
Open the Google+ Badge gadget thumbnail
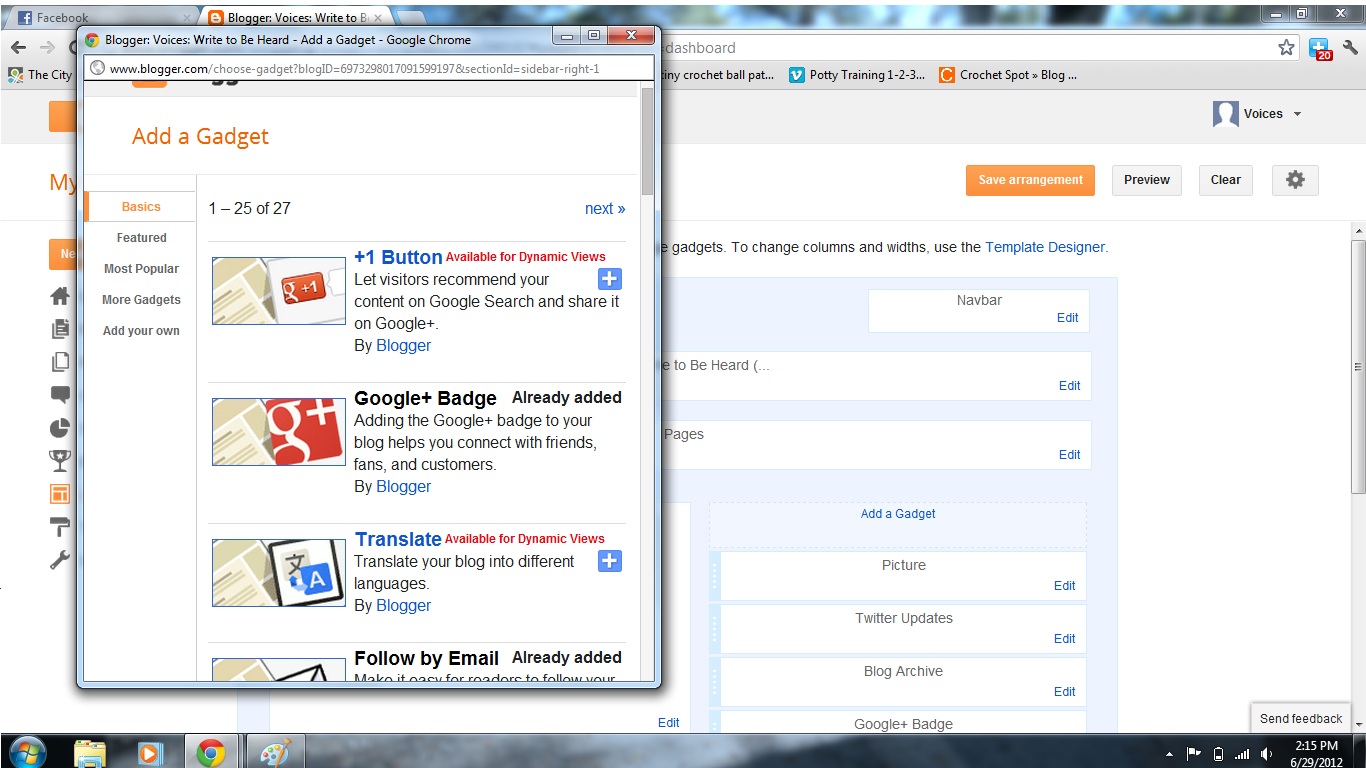click(279, 432)
